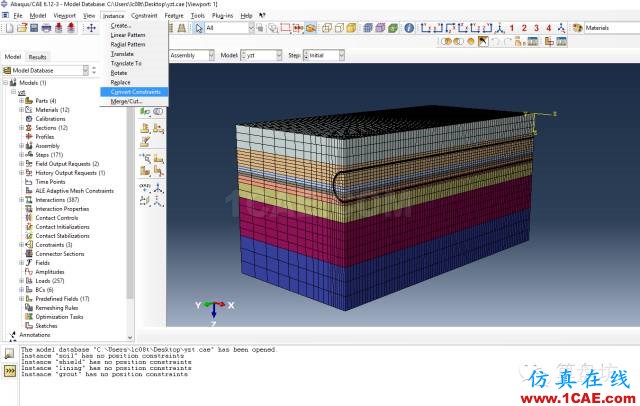The image size is (640, 406).
Task: Collapse the Models (1) tree node
Action: click(x=6, y=82)
